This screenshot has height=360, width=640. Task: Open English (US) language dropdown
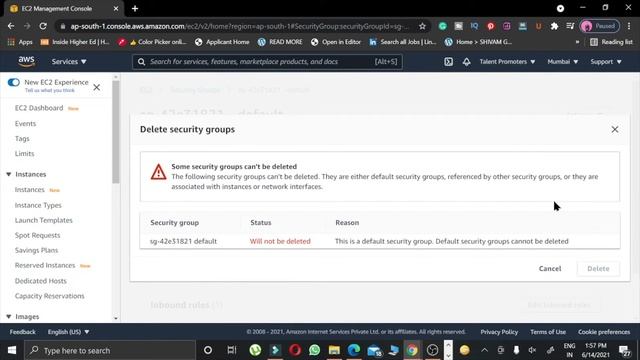[x=68, y=332]
